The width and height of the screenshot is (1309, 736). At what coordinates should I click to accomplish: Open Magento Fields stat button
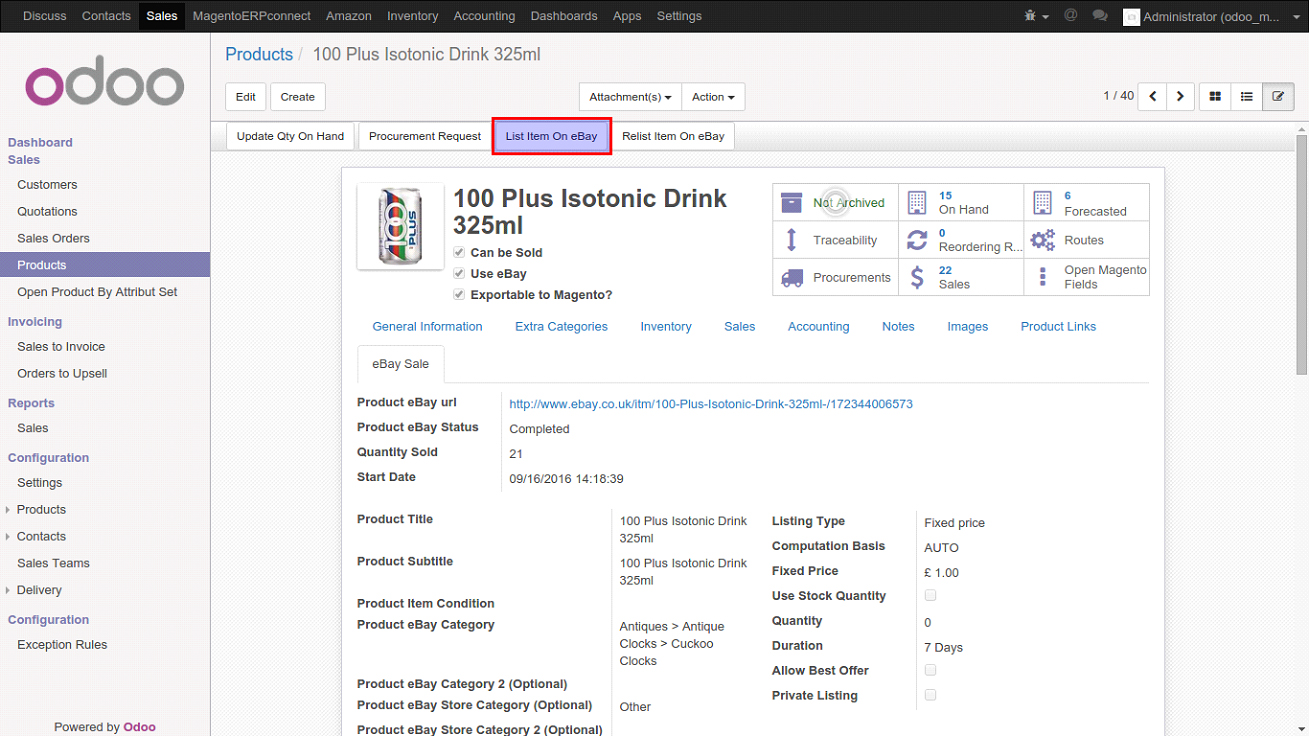click(x=1086, y=277)
